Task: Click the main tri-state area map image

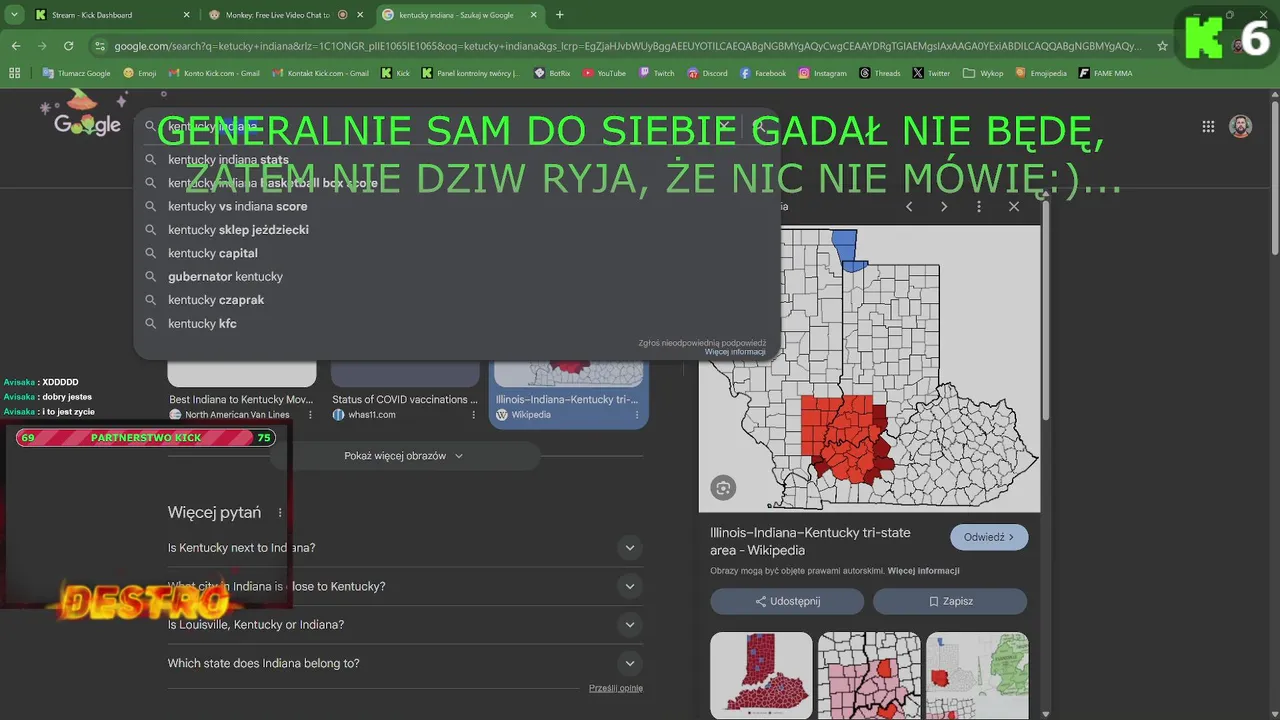Action: pos(869,368)
